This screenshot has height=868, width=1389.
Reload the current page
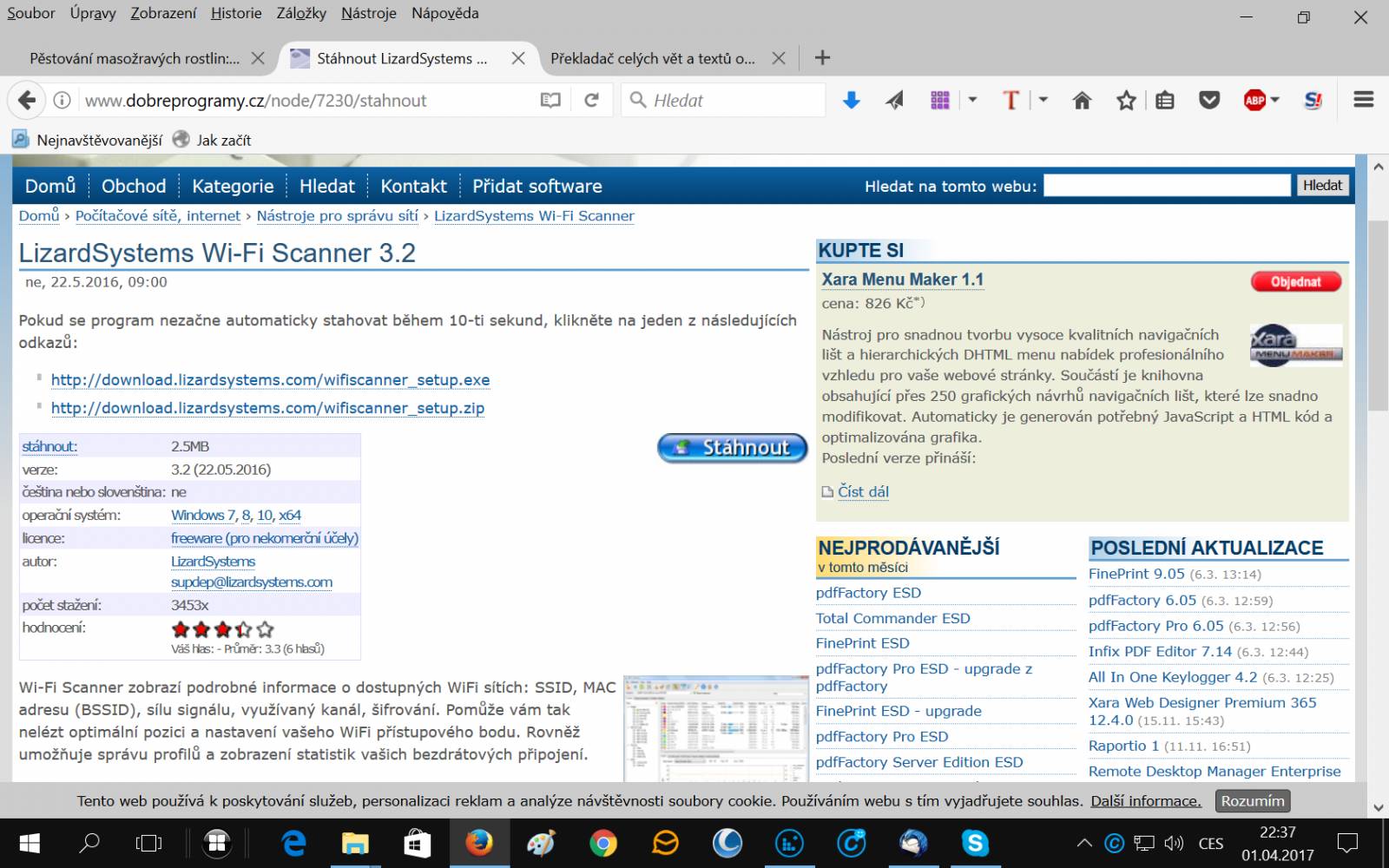pos(592,100)
